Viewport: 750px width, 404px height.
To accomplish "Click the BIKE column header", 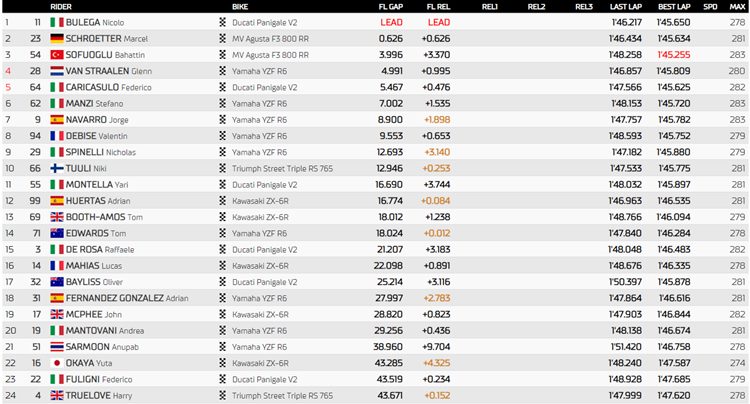I will pos(240,7).
